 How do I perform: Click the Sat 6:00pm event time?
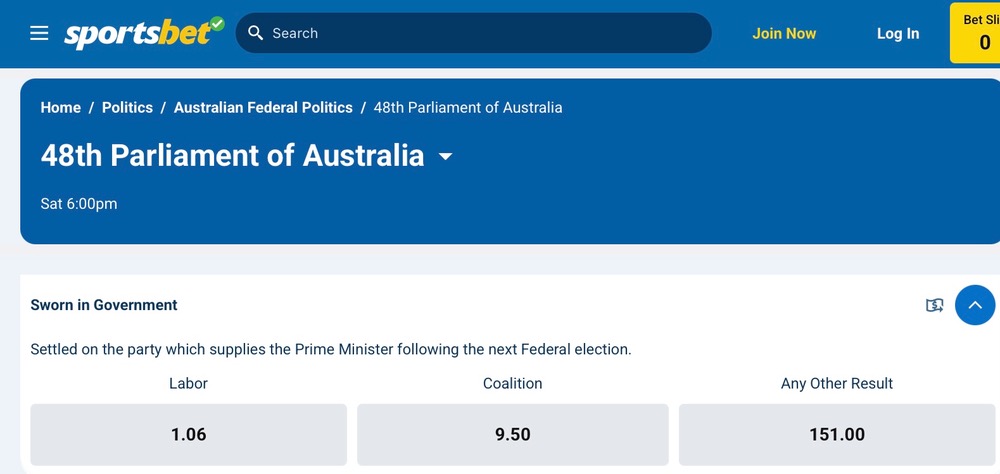tap(78, 204)
